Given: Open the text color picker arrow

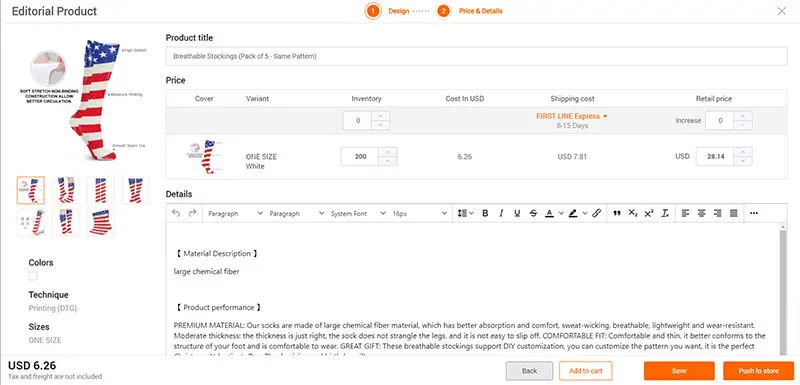Looking at the screenshot, I should [561, 214].
